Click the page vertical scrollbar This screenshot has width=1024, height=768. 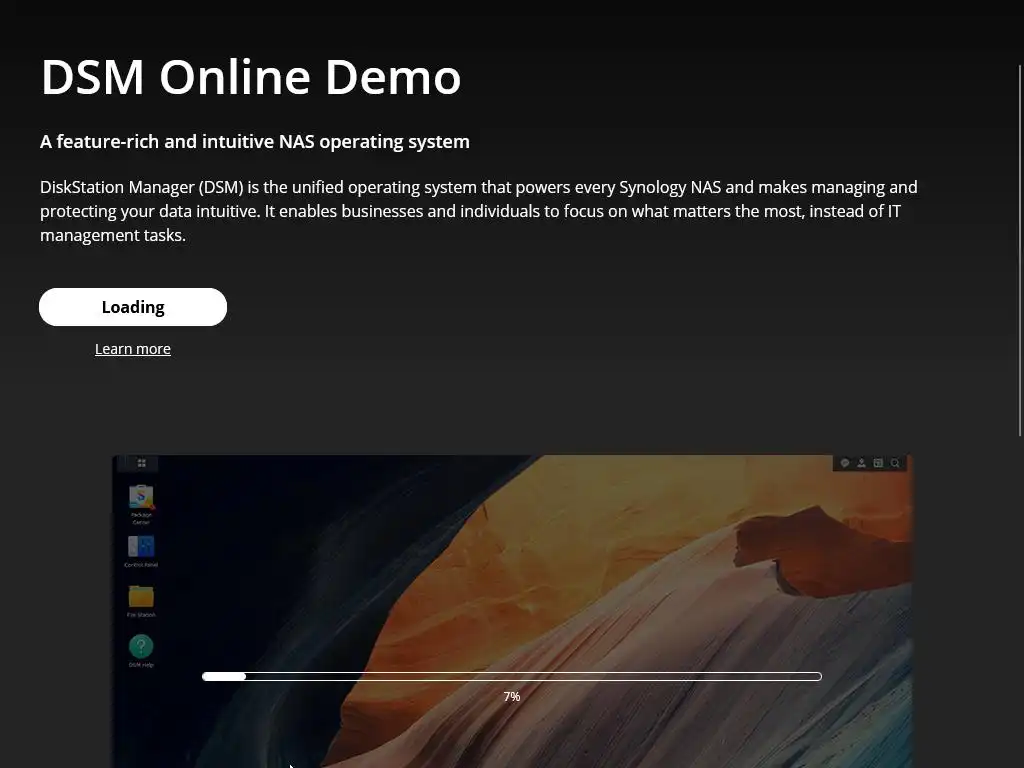click(x=1020, y=250)
